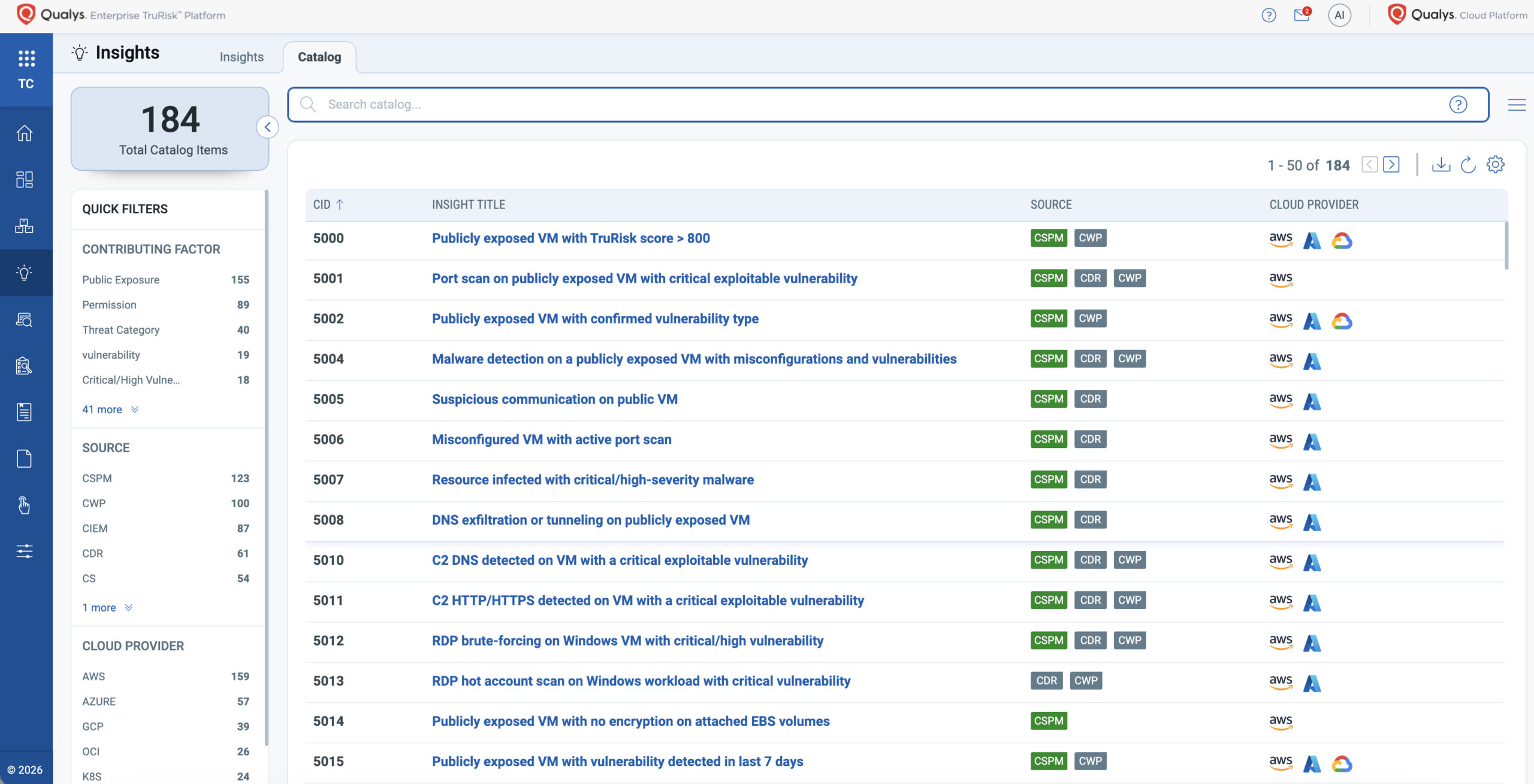Image resolution: width=1534 pixels, height=784 pixels.
Task: Open help icon in top bar
Action: click(x=1269, y=15)
